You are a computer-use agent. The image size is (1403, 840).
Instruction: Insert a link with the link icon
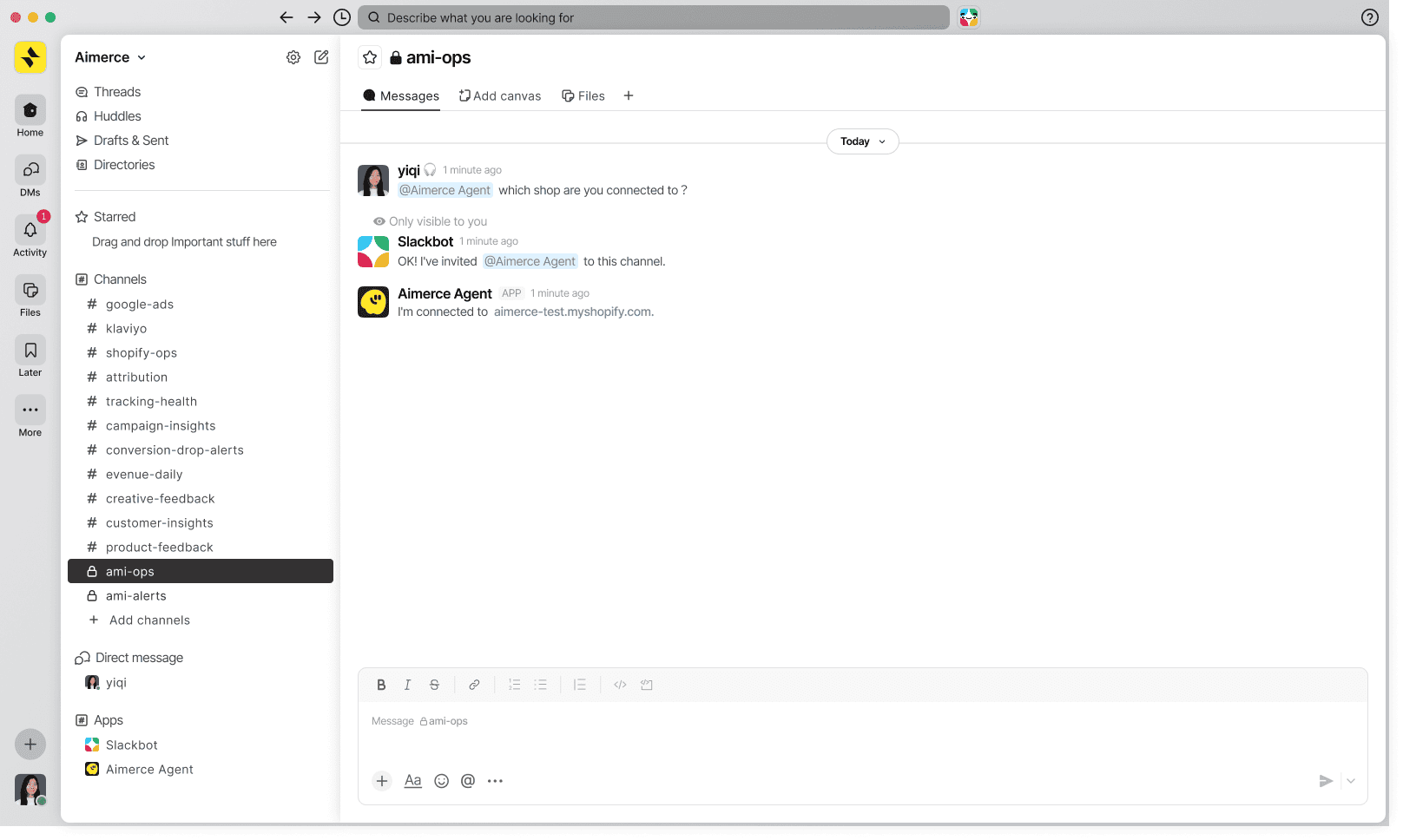coord(474,685)
